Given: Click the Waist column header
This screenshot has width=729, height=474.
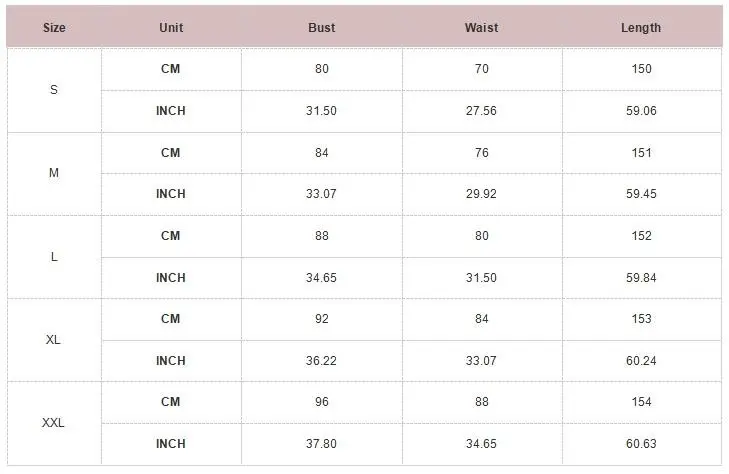Looking at the screenshot, I should coord(482,28).
